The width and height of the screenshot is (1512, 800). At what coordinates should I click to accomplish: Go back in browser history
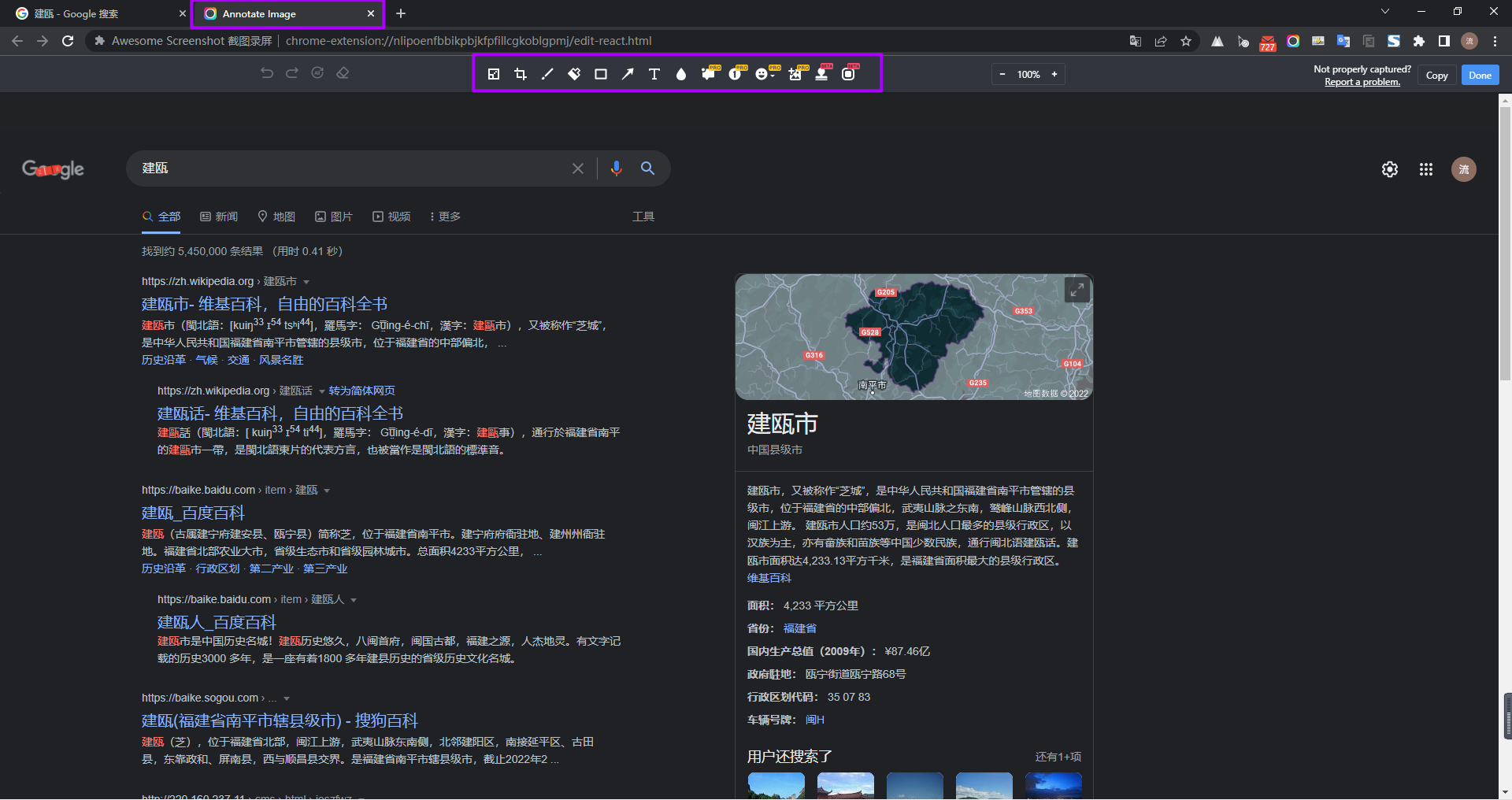coord(17,41)
